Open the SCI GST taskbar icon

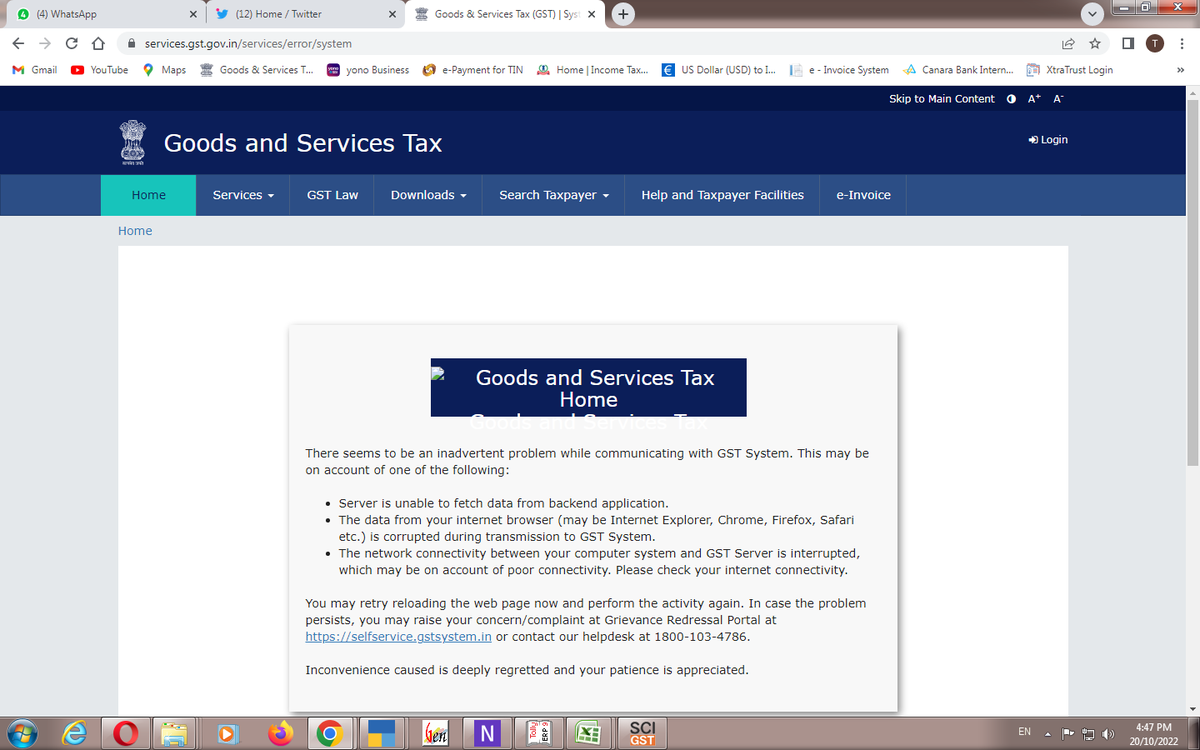643,733
